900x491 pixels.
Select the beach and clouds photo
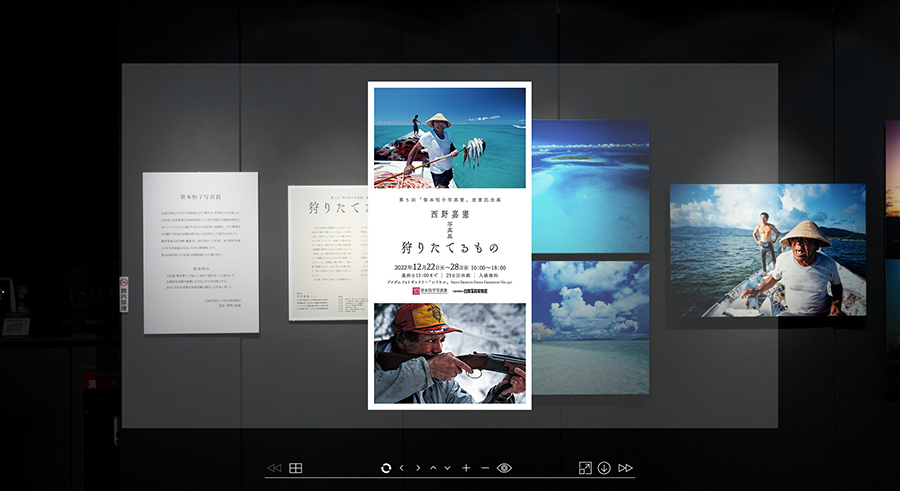tap(590, 314)
